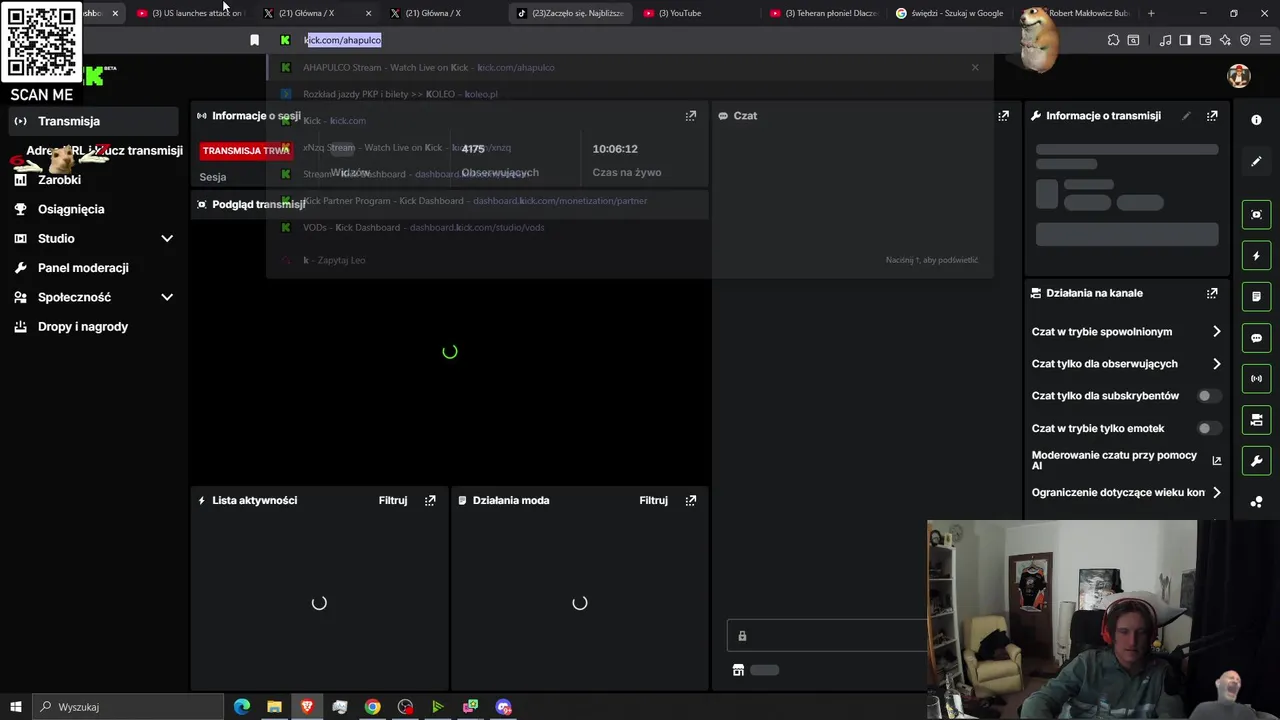Pop out the Informacje o sesji panel
Screen dimensions: 1280x720
pos(690,116)
